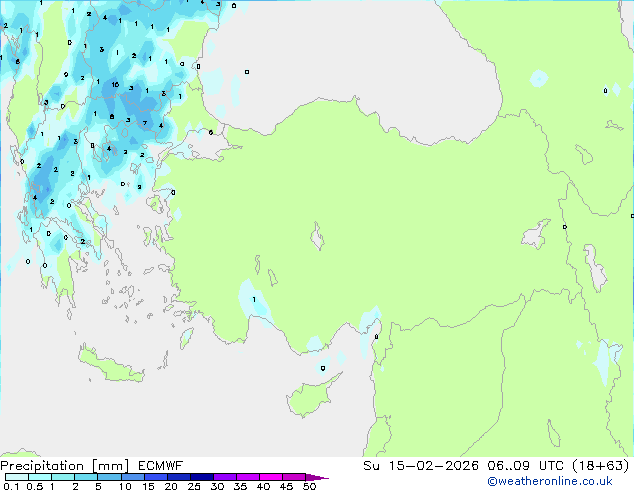This screenshot has width=634, height=490.
Task: Click the 1–2 mm legend color box
Action: tap(63, 477)
